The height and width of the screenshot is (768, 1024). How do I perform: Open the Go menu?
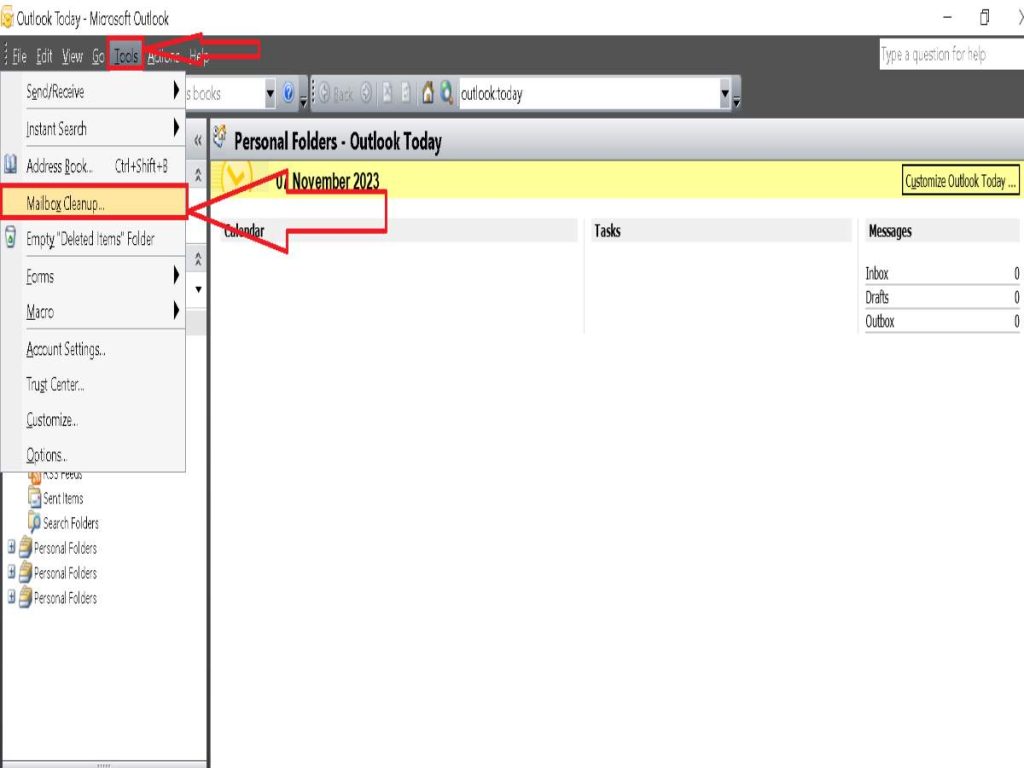tap(98, 57)
